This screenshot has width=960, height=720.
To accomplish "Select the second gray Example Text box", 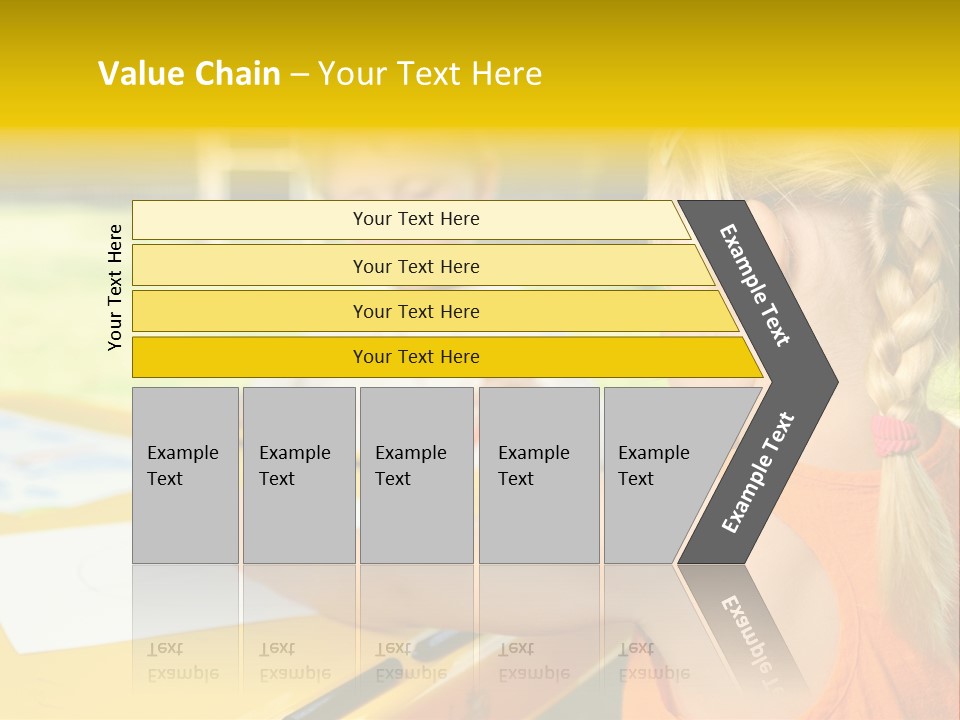I will coord(298,475).
